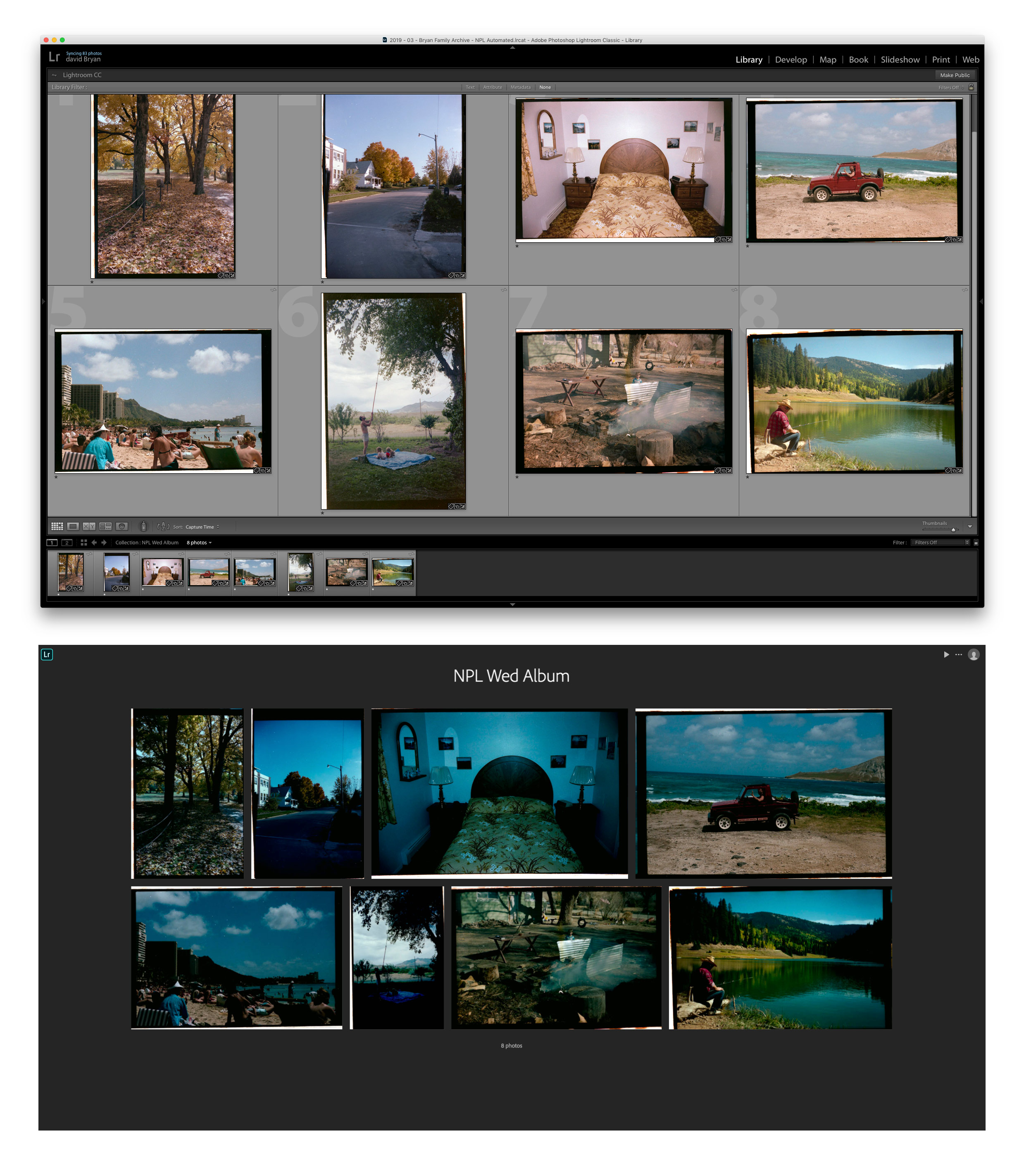Open Compare view (X|Y) icon
Screen dimensions: 1024x1176
[x=89, y=527]
